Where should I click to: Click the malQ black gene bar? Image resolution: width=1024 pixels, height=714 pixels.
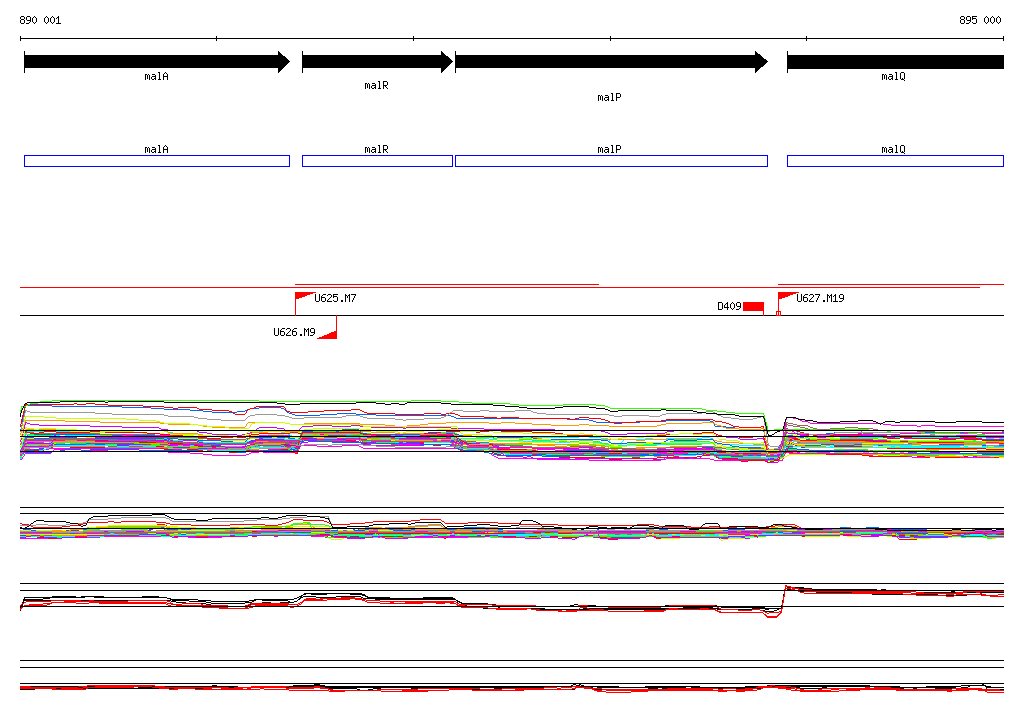click(x=895, y=62)
